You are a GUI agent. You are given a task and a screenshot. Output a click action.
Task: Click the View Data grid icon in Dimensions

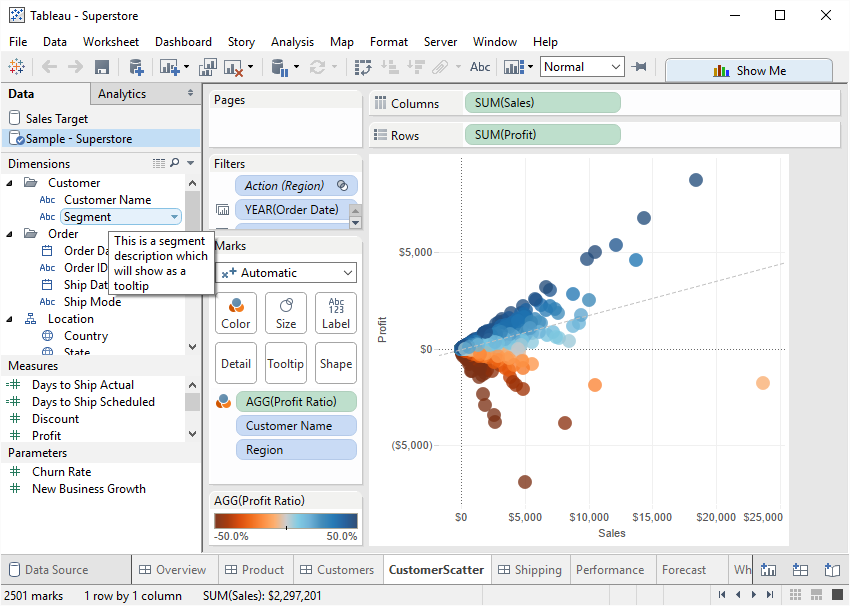pos(159,163)
